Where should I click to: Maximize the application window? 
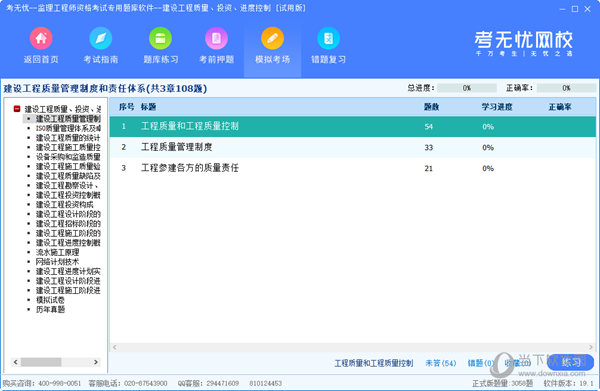tap(575, 9)
